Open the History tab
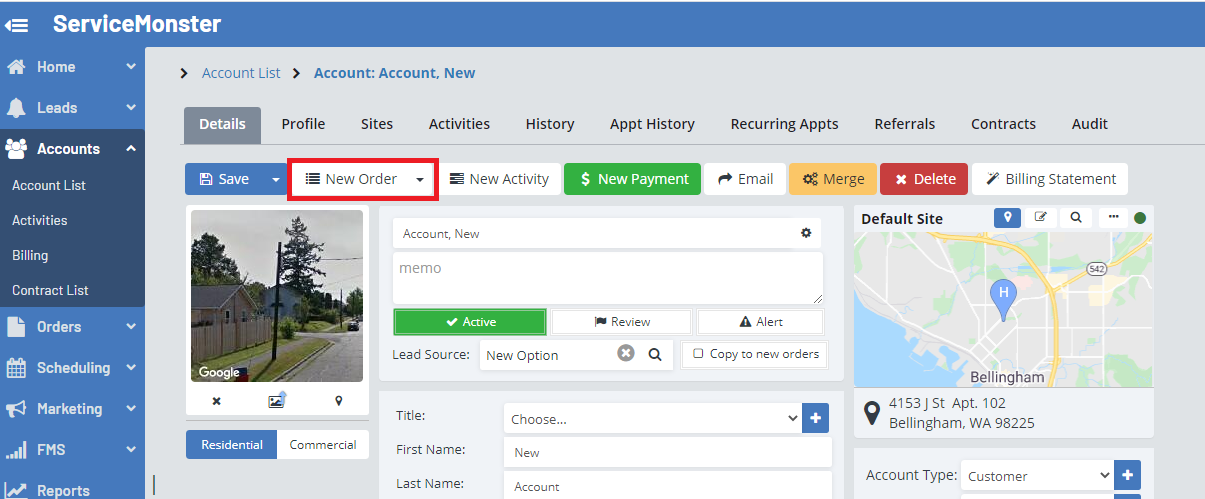The height and width of the screenshot is (499, 1205). [x=550, y=124]
